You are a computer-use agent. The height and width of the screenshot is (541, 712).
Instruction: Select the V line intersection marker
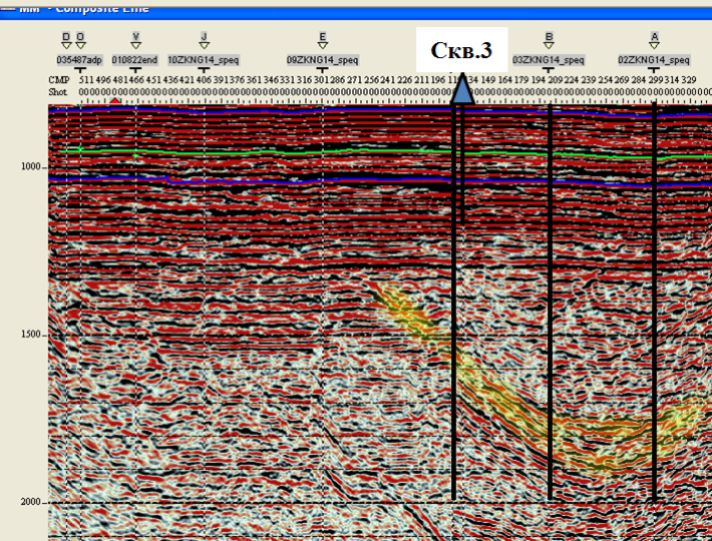point(136,45)
